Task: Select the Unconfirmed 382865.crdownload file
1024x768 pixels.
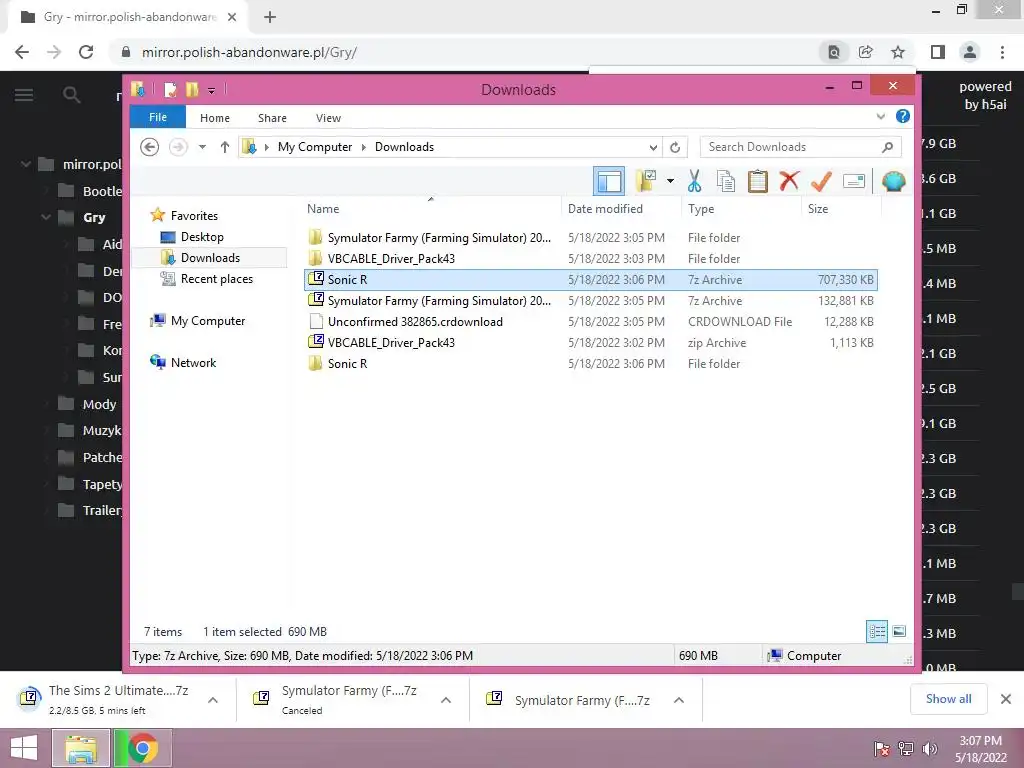Action: click(x=590, y=321)
